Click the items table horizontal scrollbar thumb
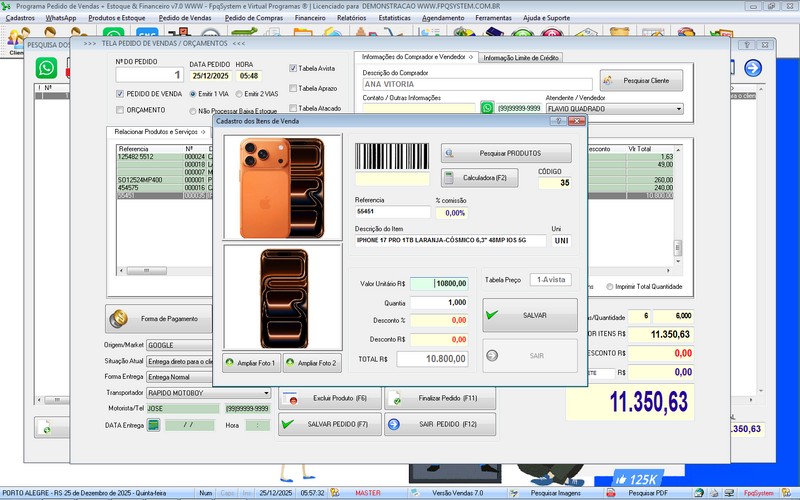Viewport: 800px width, 500px height. (x=146, y=270)
